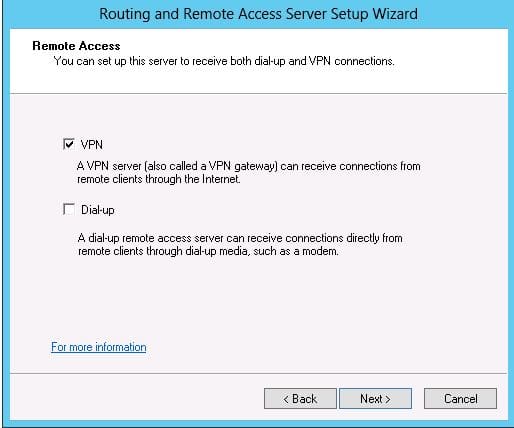Click the empty Dial-up checkbox square
Viewport: 514px width, 428px height.
[x=69, y=209]
